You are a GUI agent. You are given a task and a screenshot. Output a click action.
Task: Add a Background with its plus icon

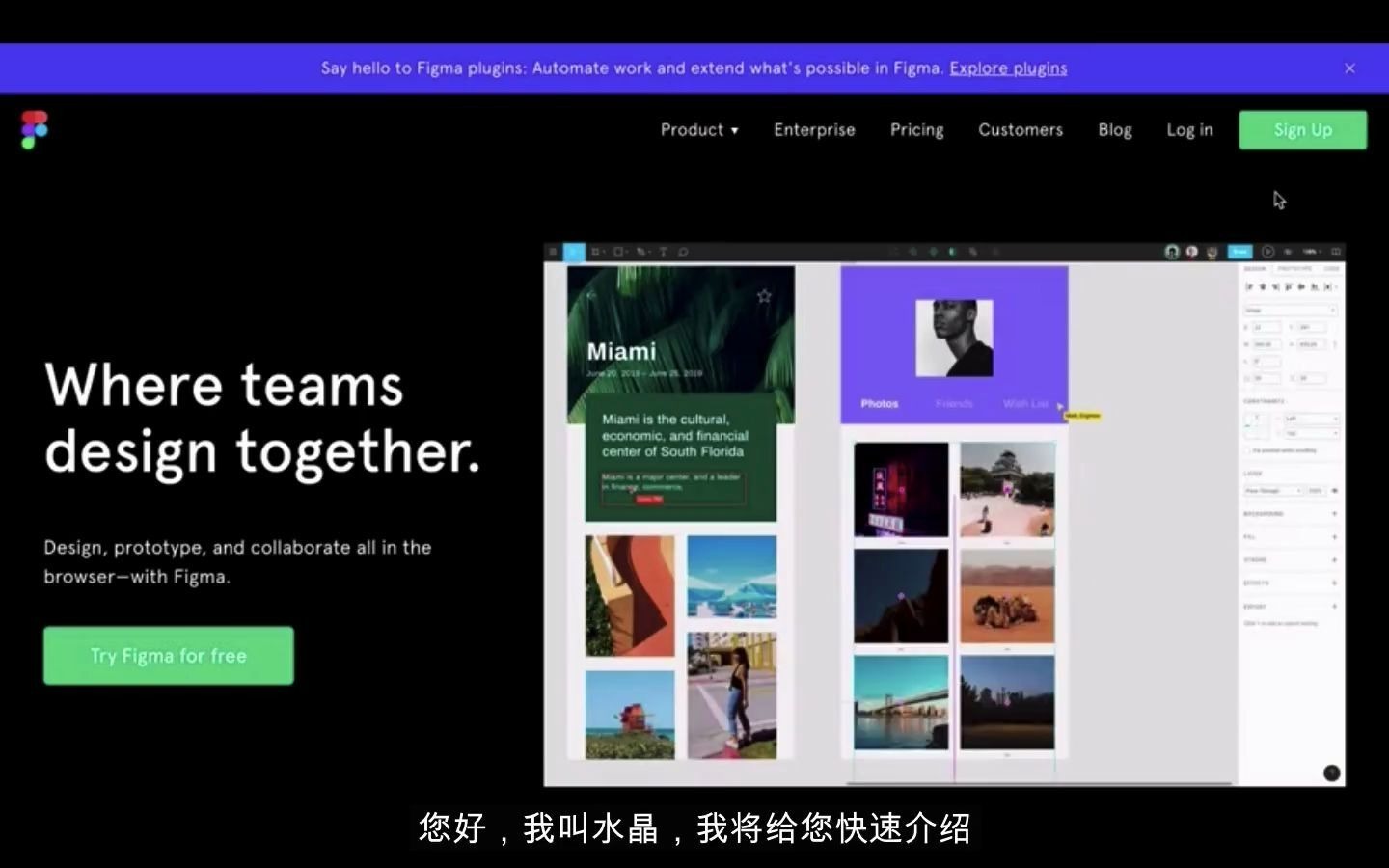(x=1335, y=514)
